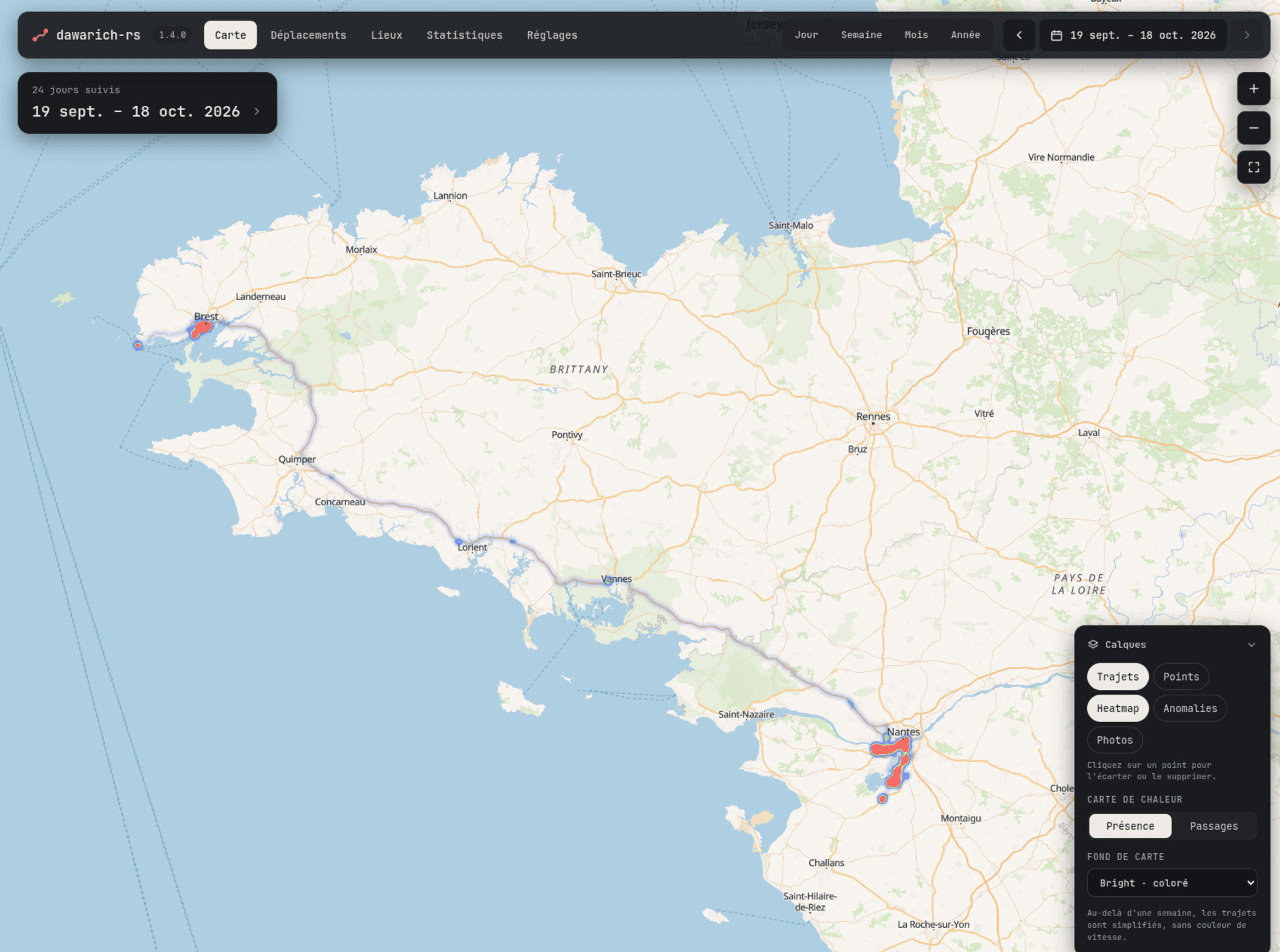Click the small heatmap spot west of Brest
Image resolution: width=1280 pixels, height=952 pixels.
138,345
